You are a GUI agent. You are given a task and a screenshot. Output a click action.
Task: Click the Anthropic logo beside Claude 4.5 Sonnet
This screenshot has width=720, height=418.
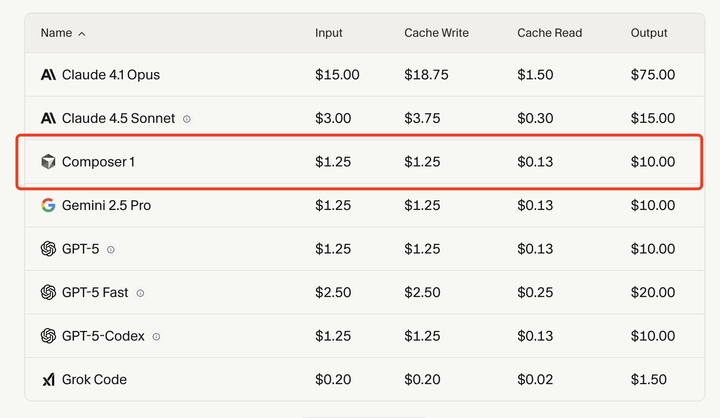[48, 118]
